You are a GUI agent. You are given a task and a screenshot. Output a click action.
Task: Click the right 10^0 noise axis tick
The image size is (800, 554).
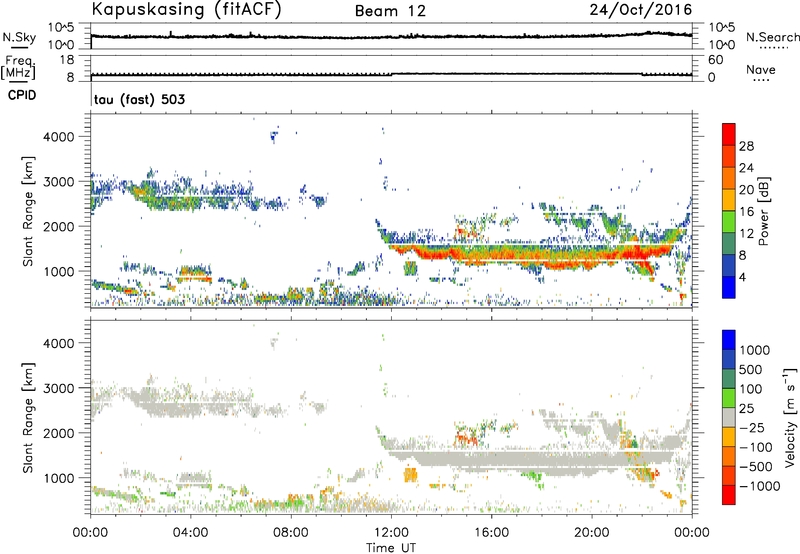pos(721,45)
